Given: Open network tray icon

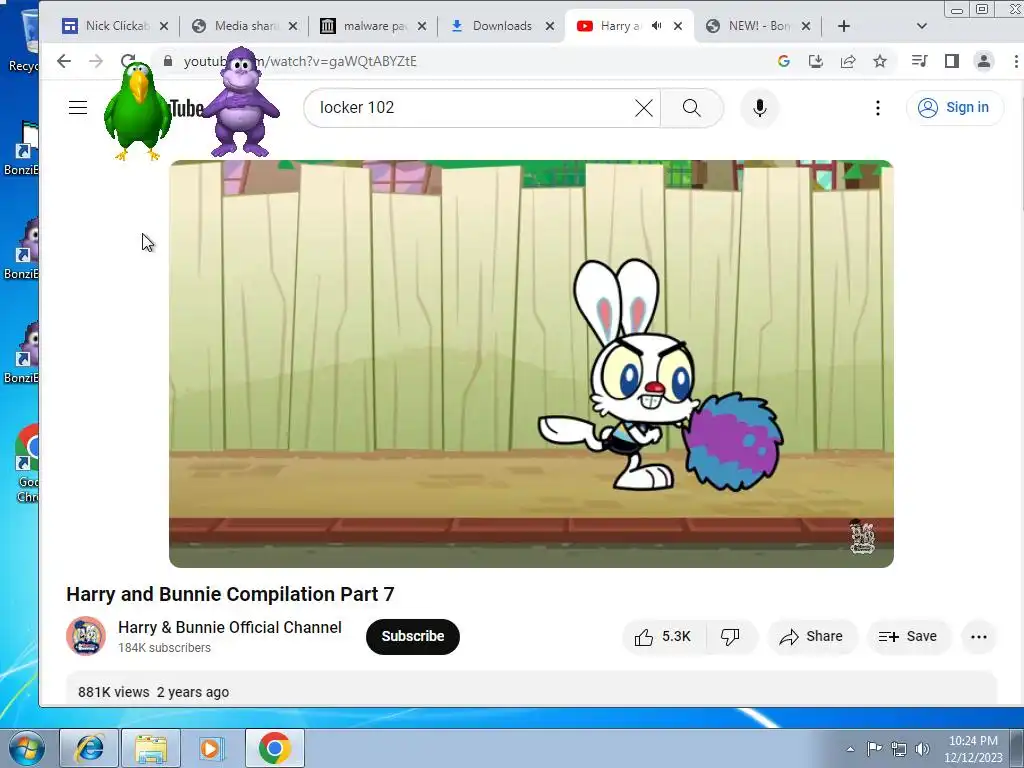Looking at the screenshot, I should pos(899,748).
